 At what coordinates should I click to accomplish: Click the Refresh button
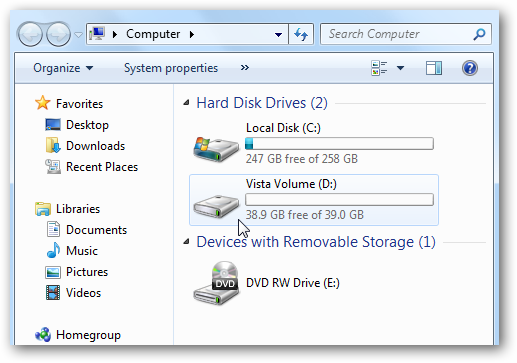pyautogui.click(x=301, y=34)
